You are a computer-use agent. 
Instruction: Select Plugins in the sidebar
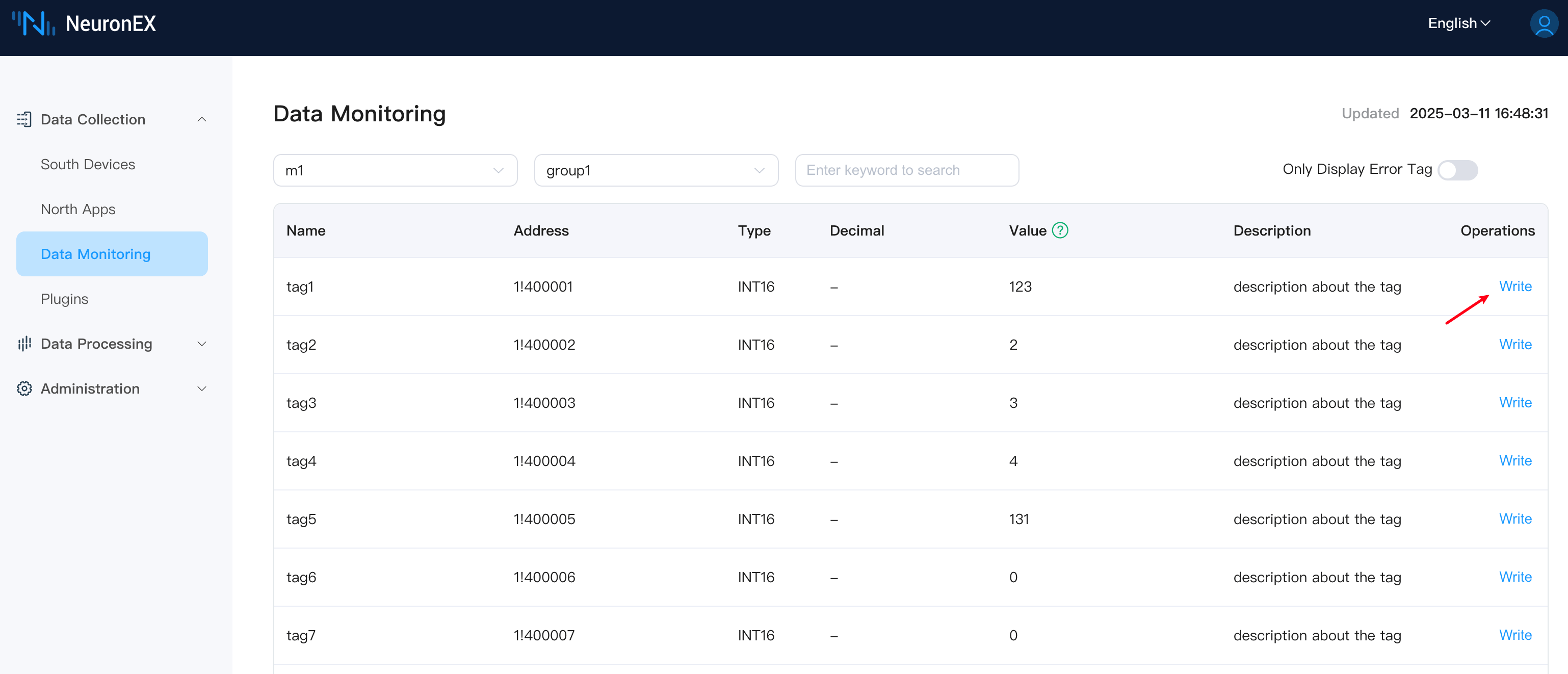65,299
